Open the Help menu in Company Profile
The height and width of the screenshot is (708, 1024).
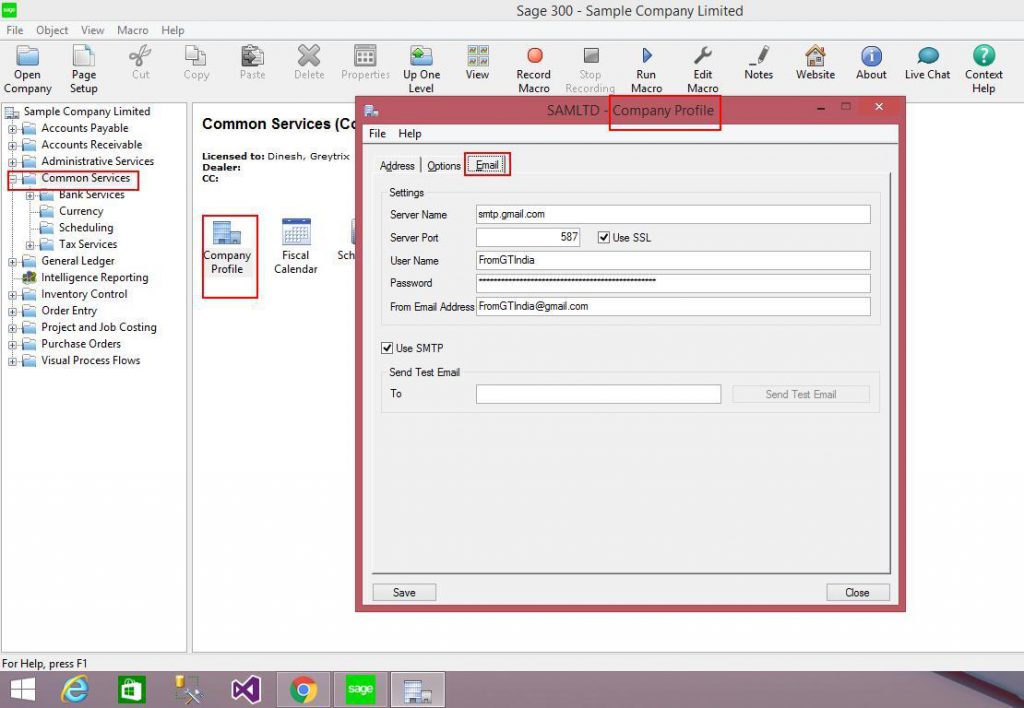[409, 133]
